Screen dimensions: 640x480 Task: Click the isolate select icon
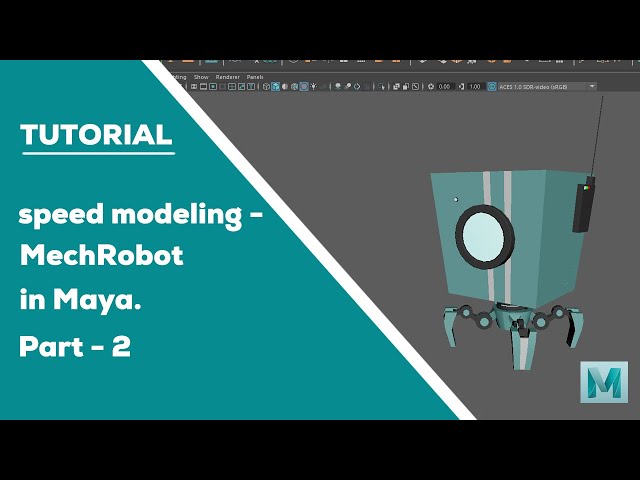[381, 87]
